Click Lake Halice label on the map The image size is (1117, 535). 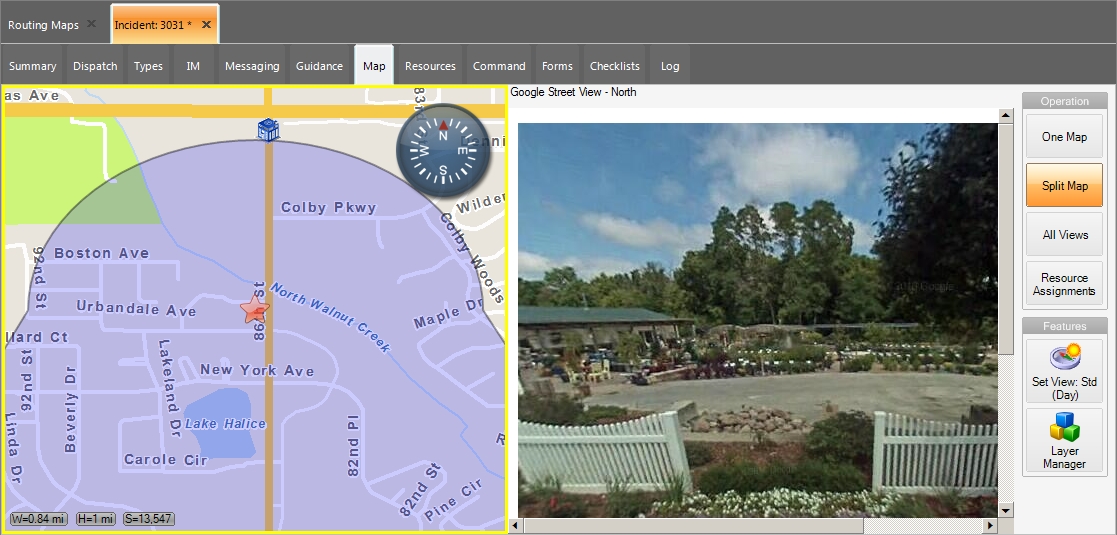[x=225, y=424]
